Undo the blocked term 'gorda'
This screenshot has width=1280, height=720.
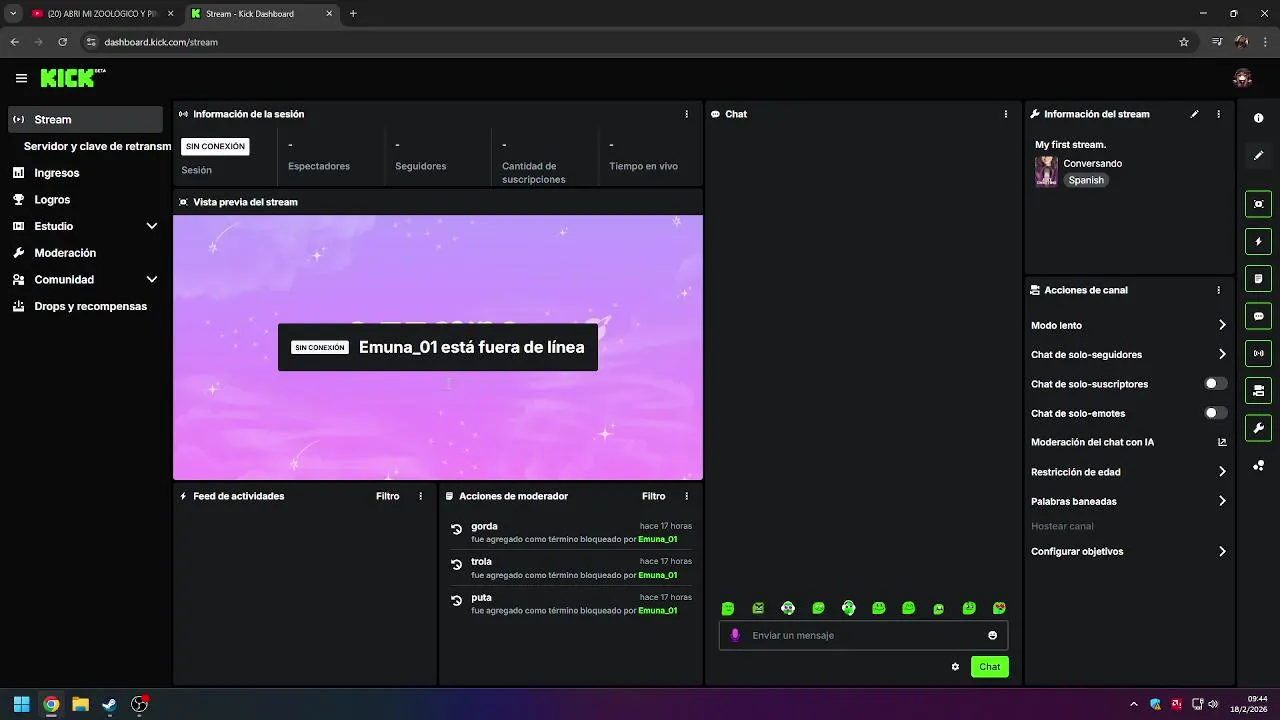pyautogui.click(x=456, y=530)
